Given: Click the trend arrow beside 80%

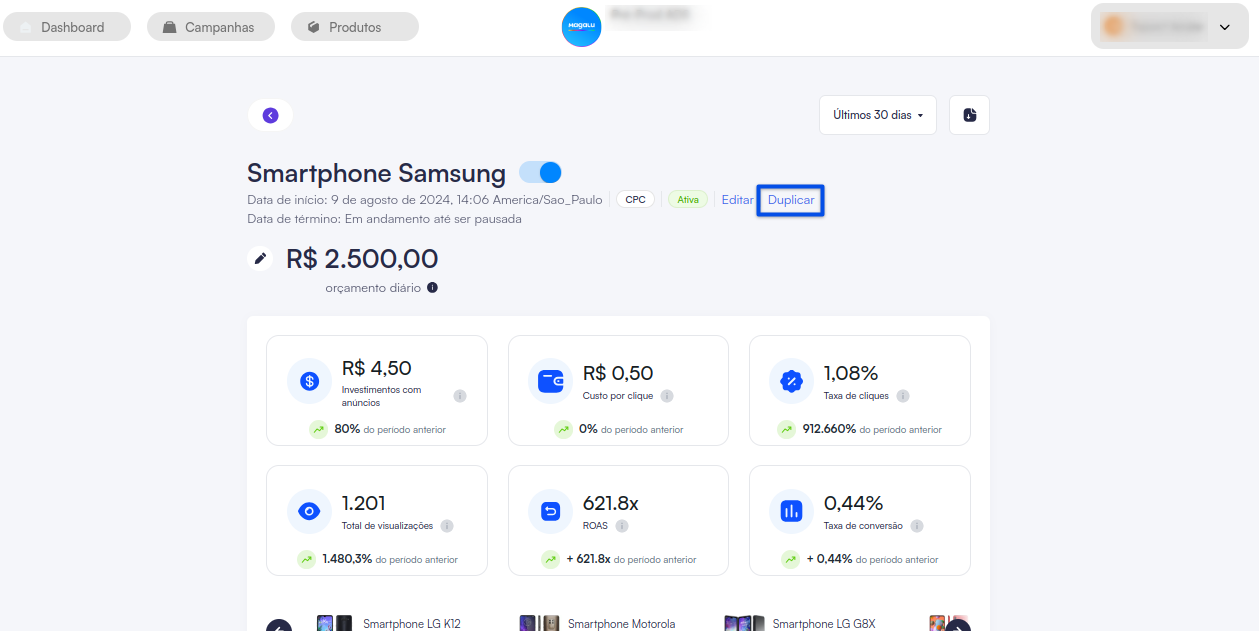Looking at the screenshot, I should click(318, 429).
